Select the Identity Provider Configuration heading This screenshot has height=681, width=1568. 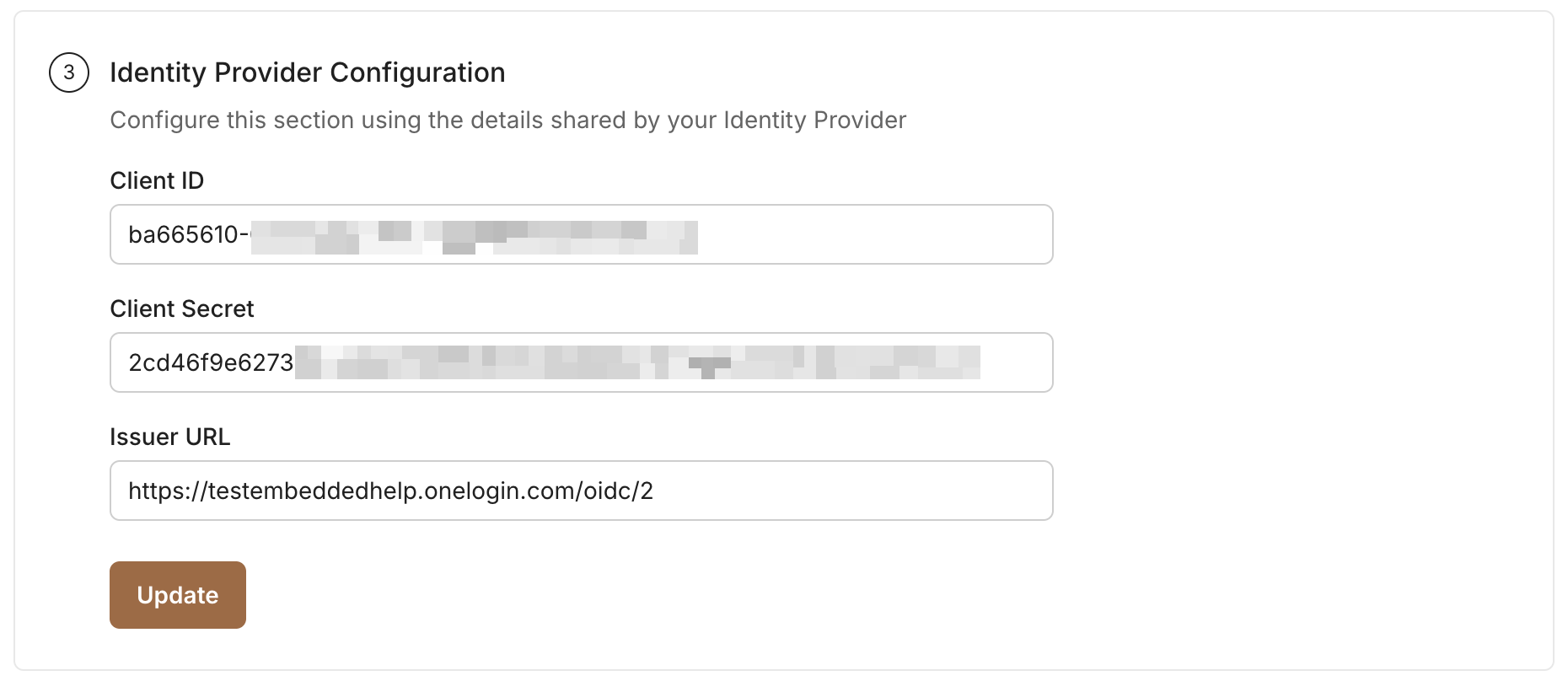coord(307,73)
